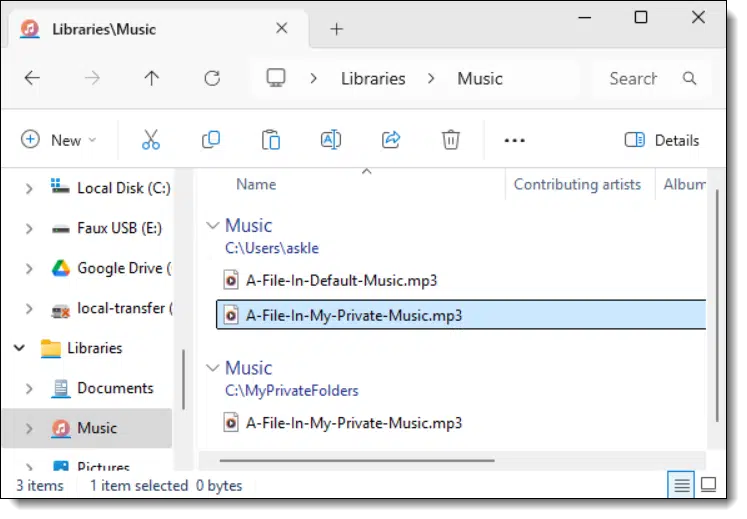The width and height of the screenshot is (747, 519).
Task: Click chevron after This PC icon
Action: tap(313, 78)
